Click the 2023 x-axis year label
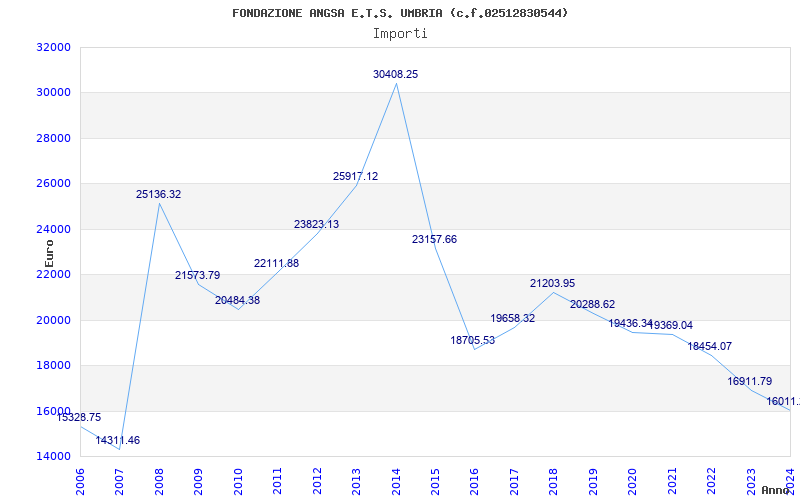The width and height of the screenshot is (800, 500). coord(751,482)
